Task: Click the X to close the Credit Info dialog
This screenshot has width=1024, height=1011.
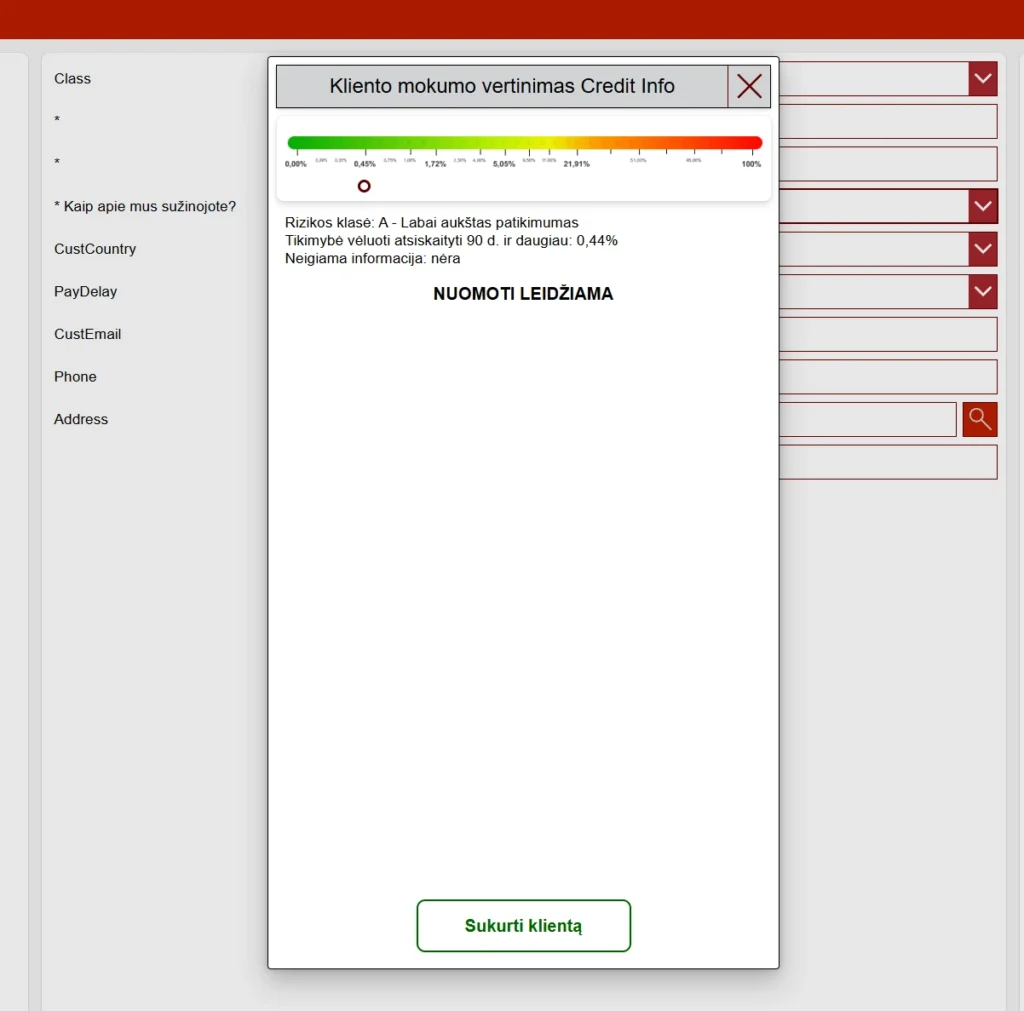Action: (748, 86)
